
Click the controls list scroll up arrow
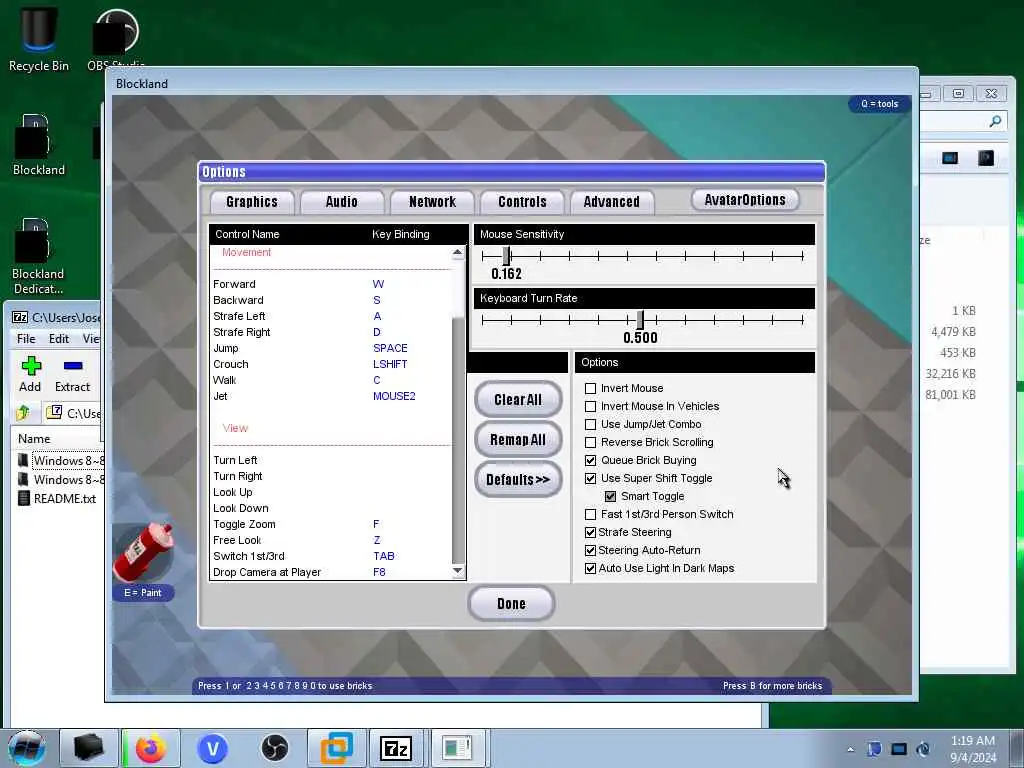[x=458, y=253]
